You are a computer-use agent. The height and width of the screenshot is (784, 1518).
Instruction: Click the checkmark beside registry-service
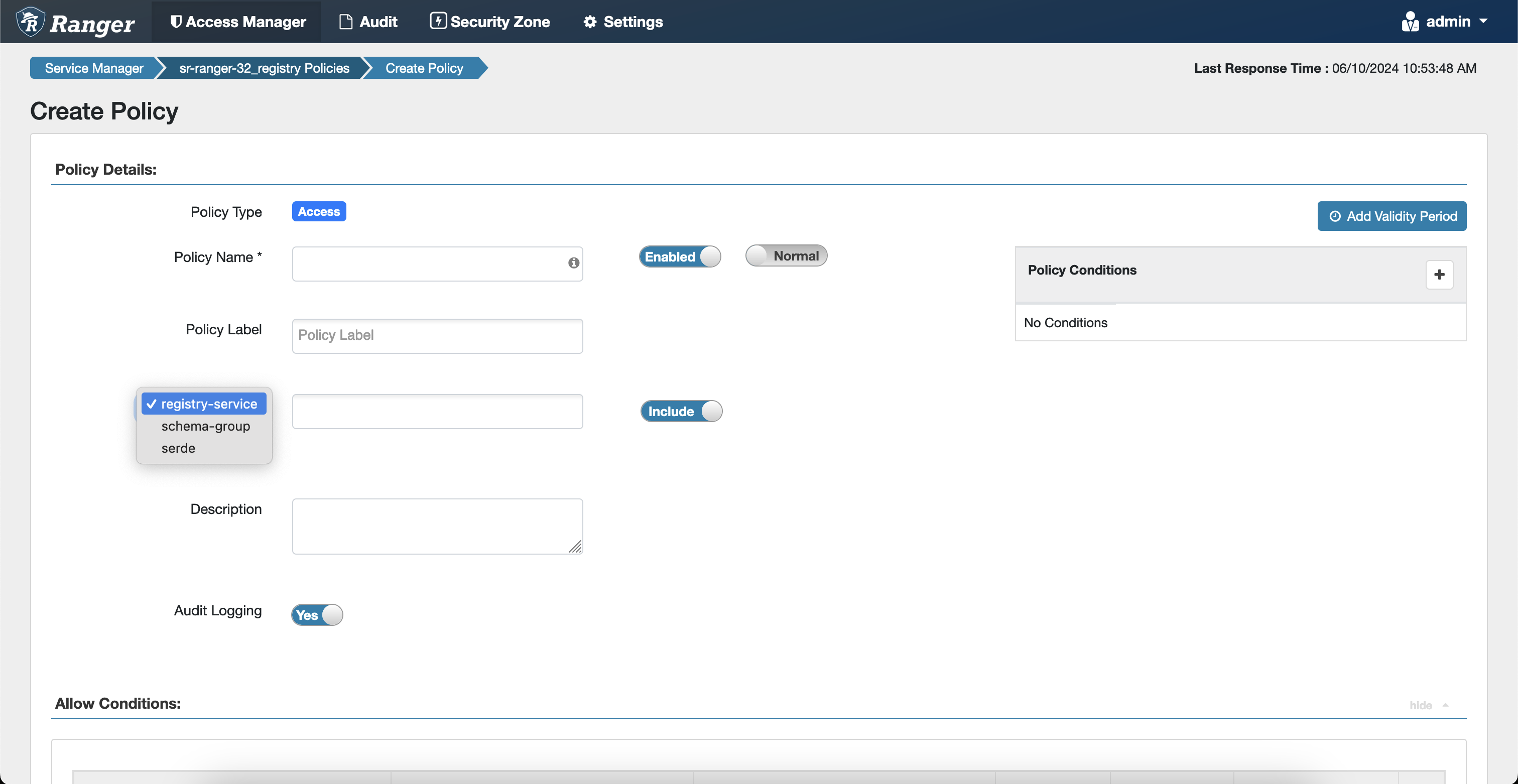[152, 404]
